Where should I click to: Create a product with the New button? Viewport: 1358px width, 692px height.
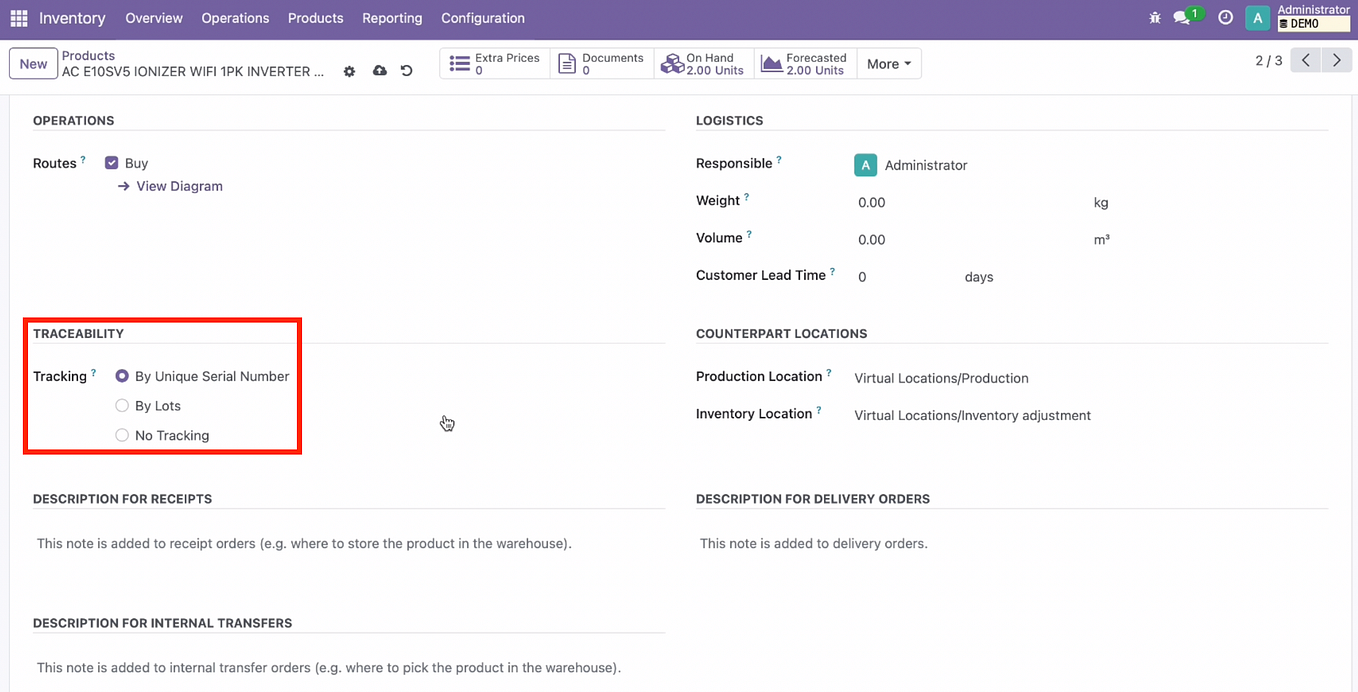coord(32,63)
